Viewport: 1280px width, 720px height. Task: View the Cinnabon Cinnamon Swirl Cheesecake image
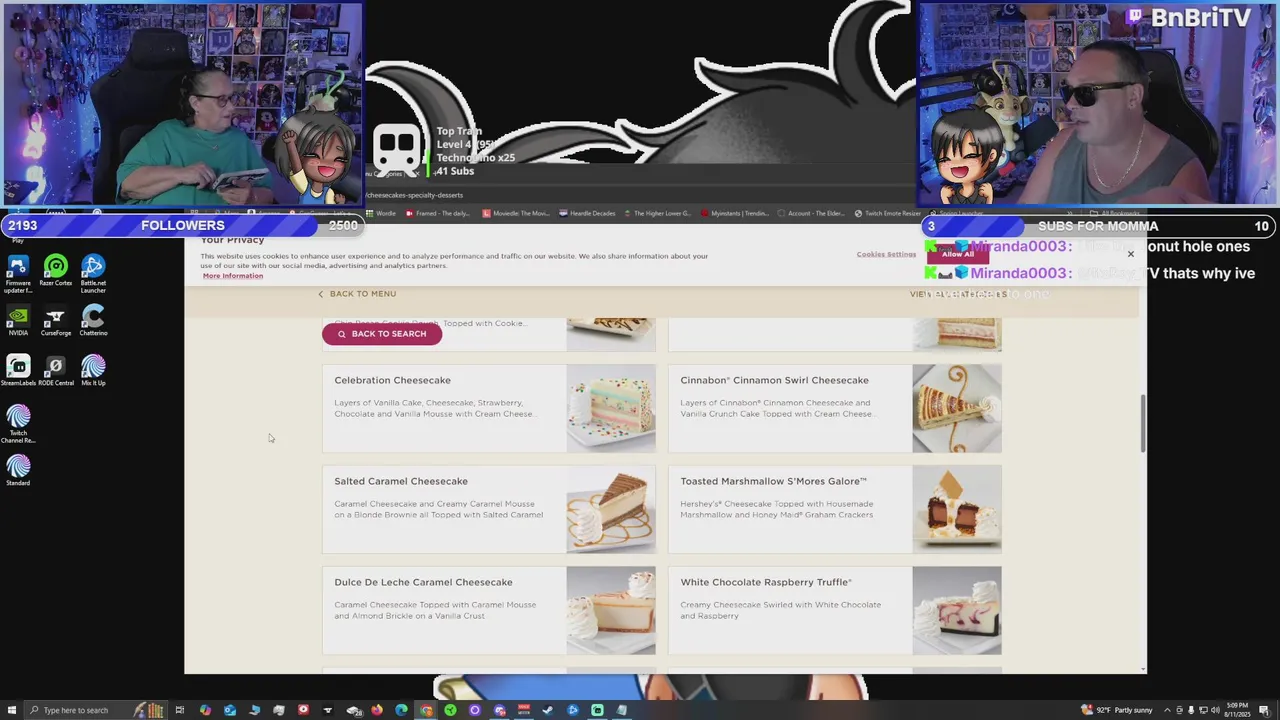click(x=957, y=408)
